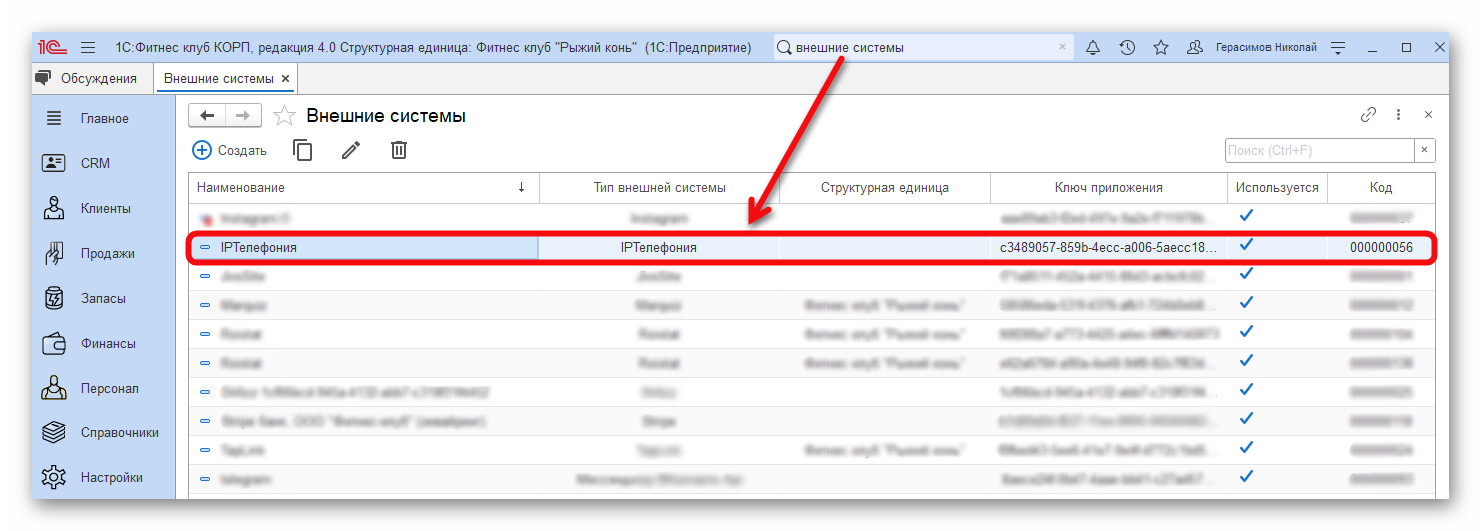Click the copy item icon in toolbar
Image resolution: width=1481 pixels, height=531 pixels.
point(302,150)
